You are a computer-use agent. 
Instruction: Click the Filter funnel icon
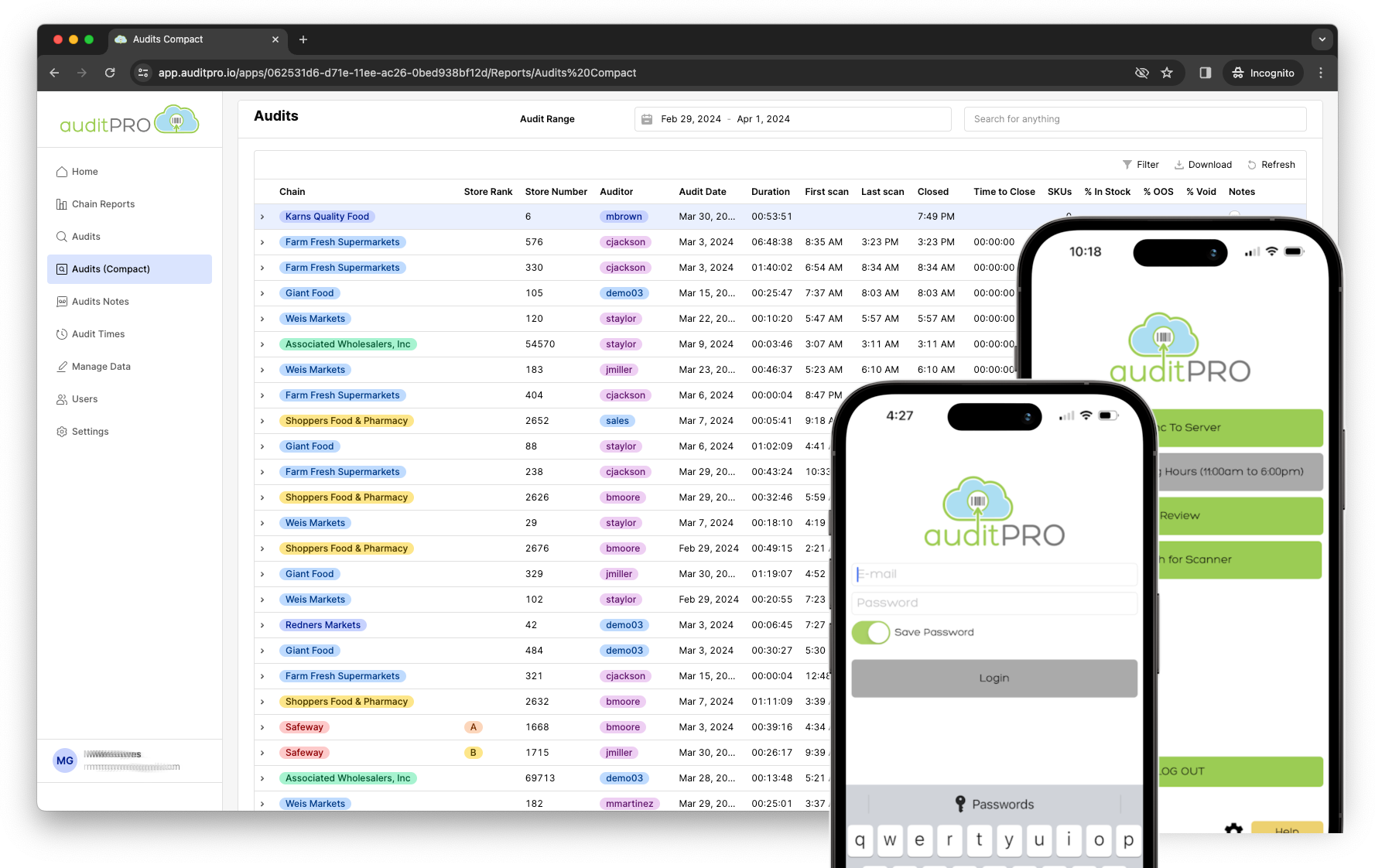click(x=1127, y=165)
